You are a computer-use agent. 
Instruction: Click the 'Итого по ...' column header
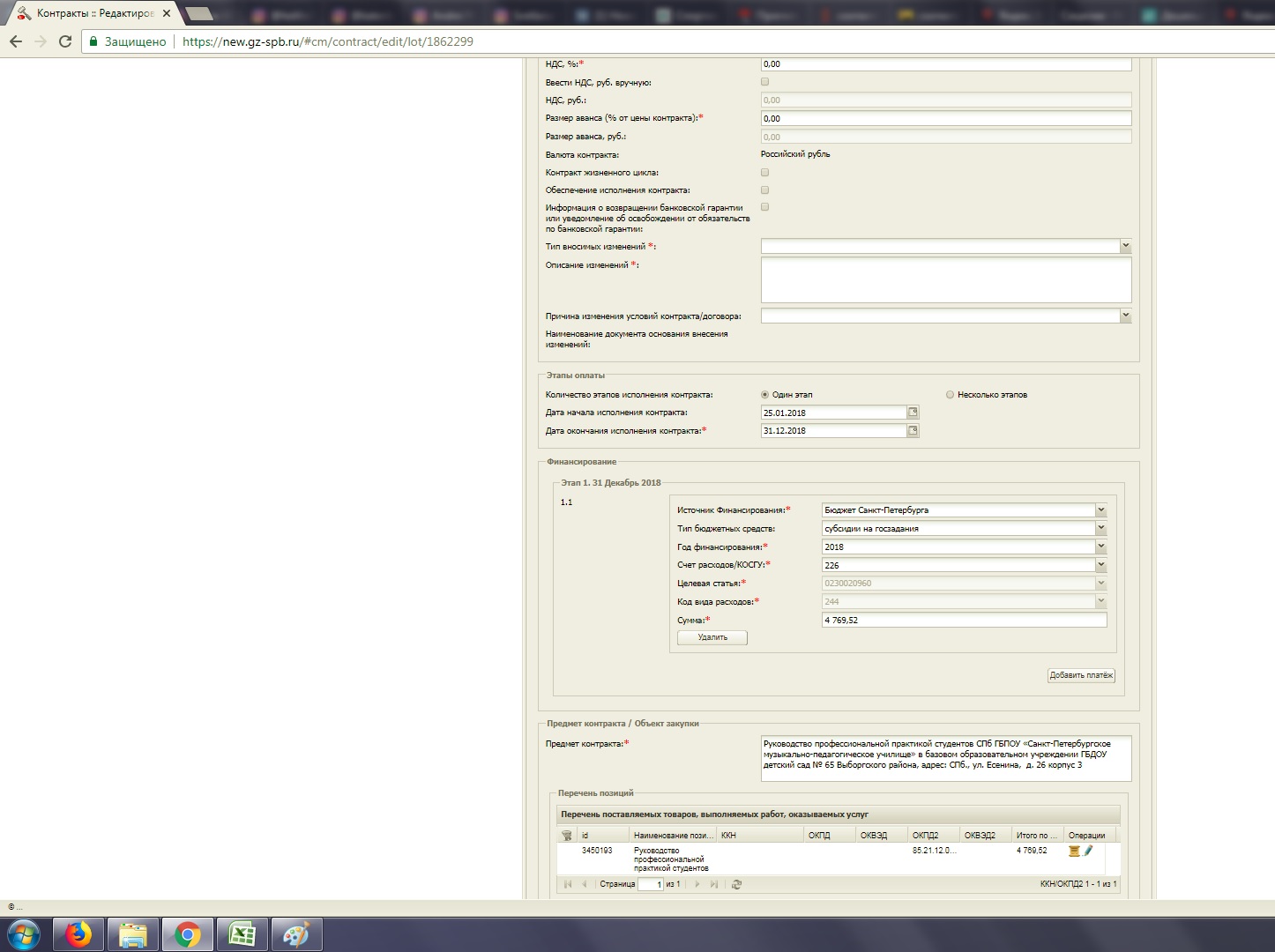[x=1038, y=835]
